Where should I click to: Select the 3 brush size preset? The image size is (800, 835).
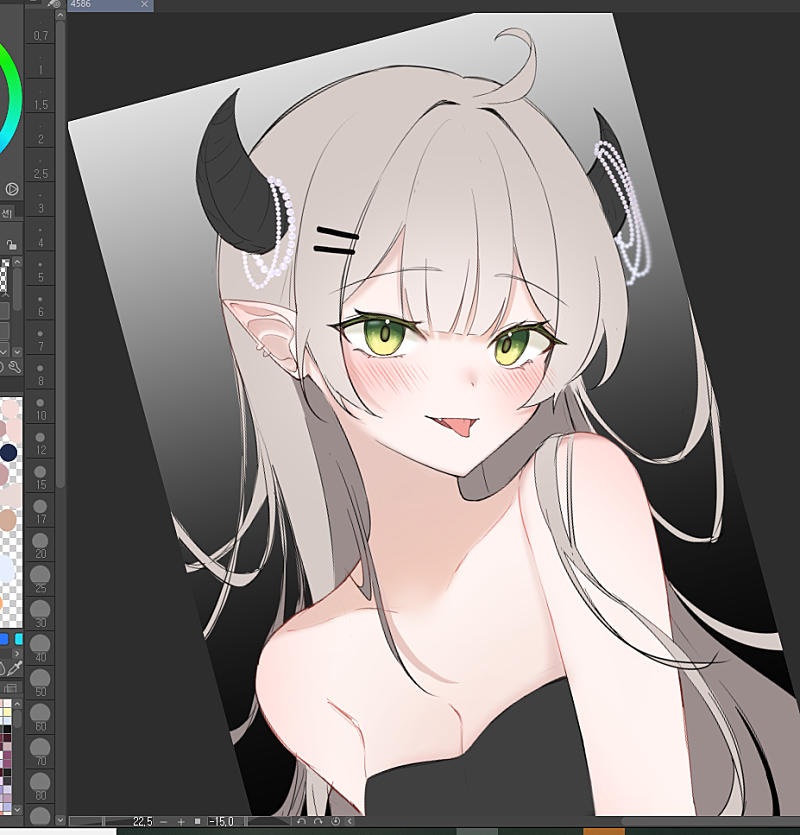40,201
